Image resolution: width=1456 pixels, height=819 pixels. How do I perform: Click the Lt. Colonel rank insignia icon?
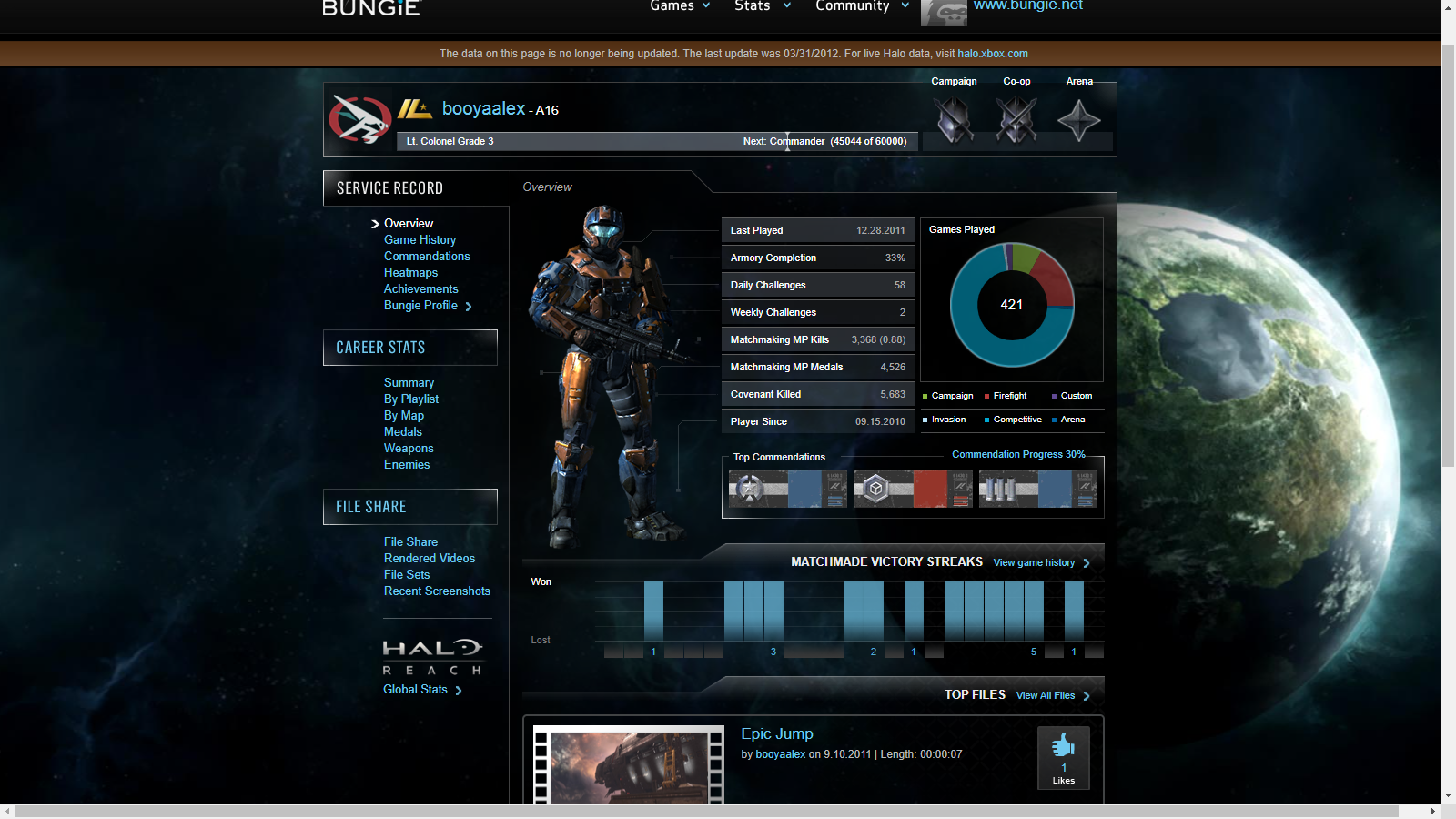click(415, 109)
